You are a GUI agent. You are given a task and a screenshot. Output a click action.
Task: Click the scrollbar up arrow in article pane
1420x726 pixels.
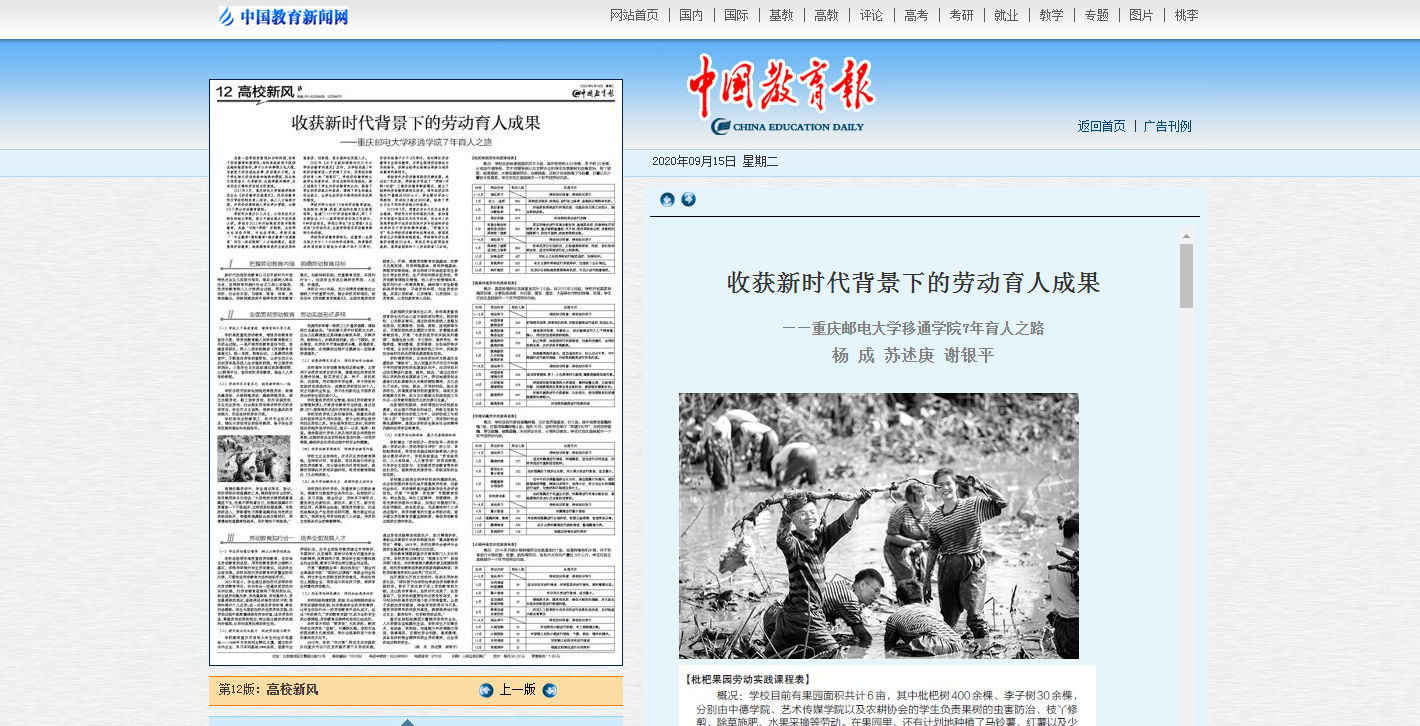tap(1186, 236)
